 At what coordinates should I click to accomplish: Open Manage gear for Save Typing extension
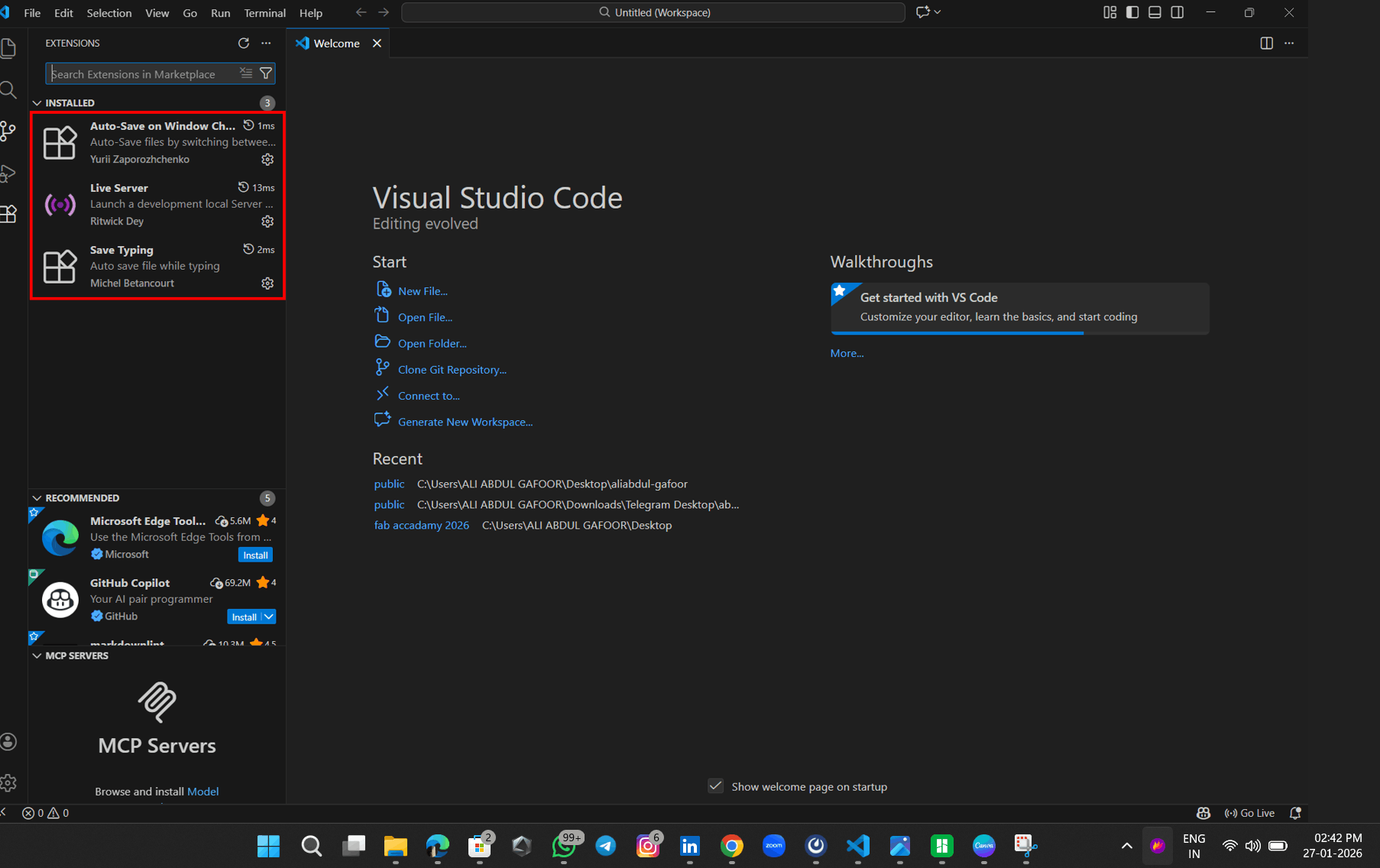click(x=267, y=283)
